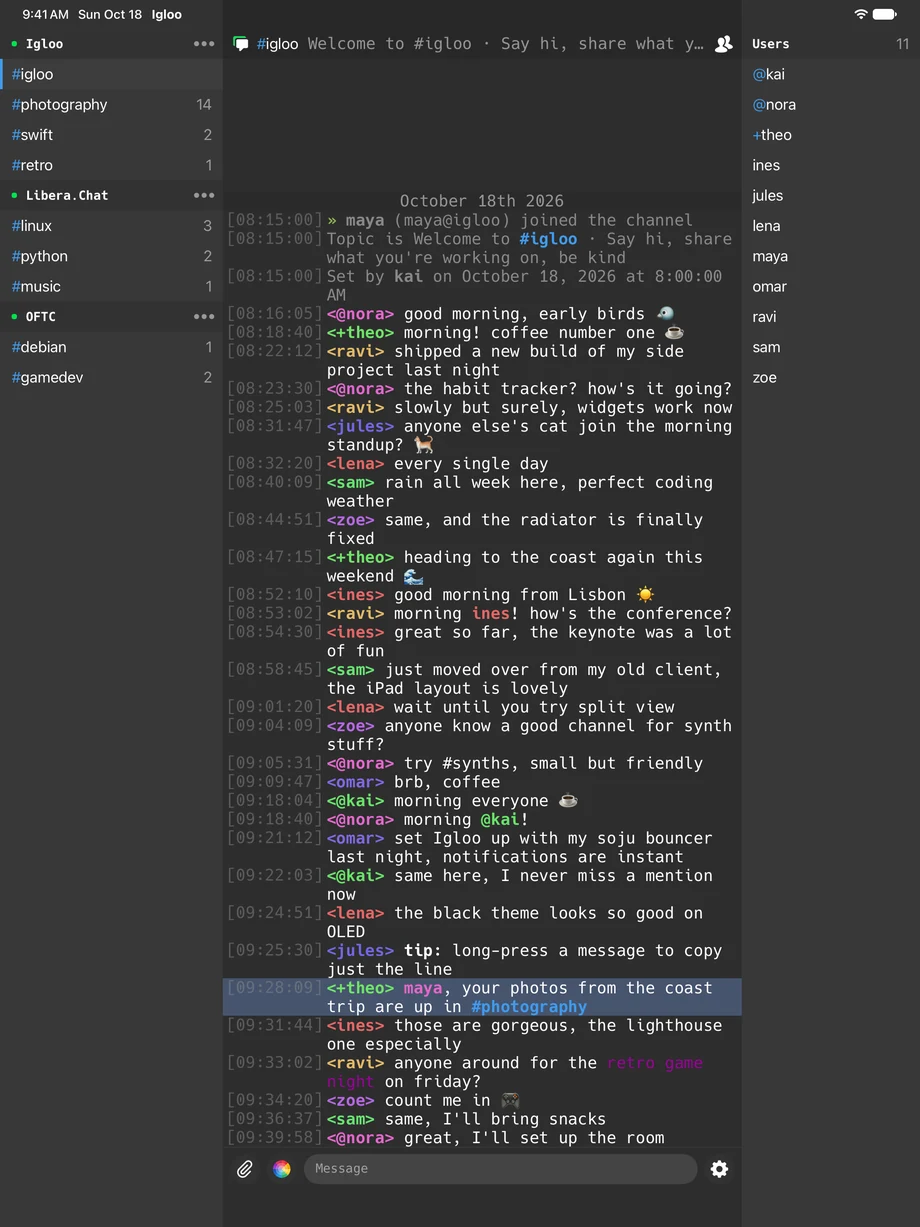Click the battery status icon
920x1227 pixels.
tap(885, 14)
